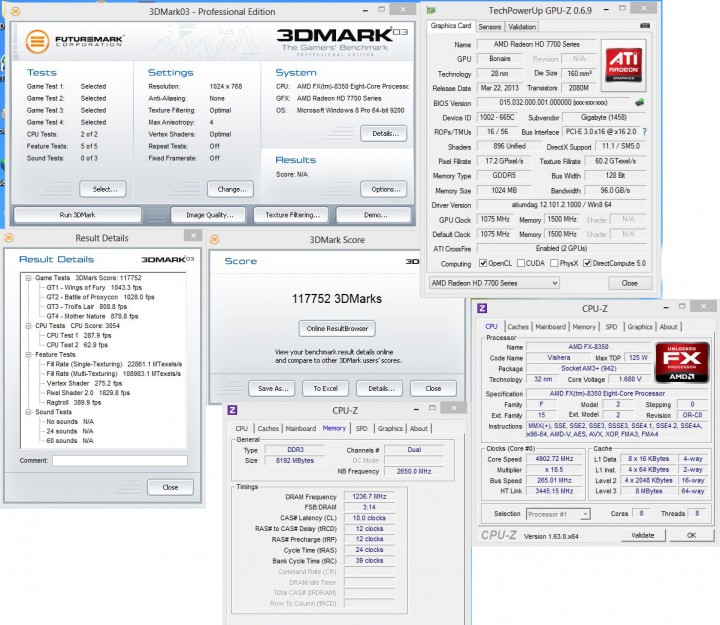Viewport: 720px width, 625px height.
Task: Click the GPU-Z title bar chip icon
Action: (431, 10)
